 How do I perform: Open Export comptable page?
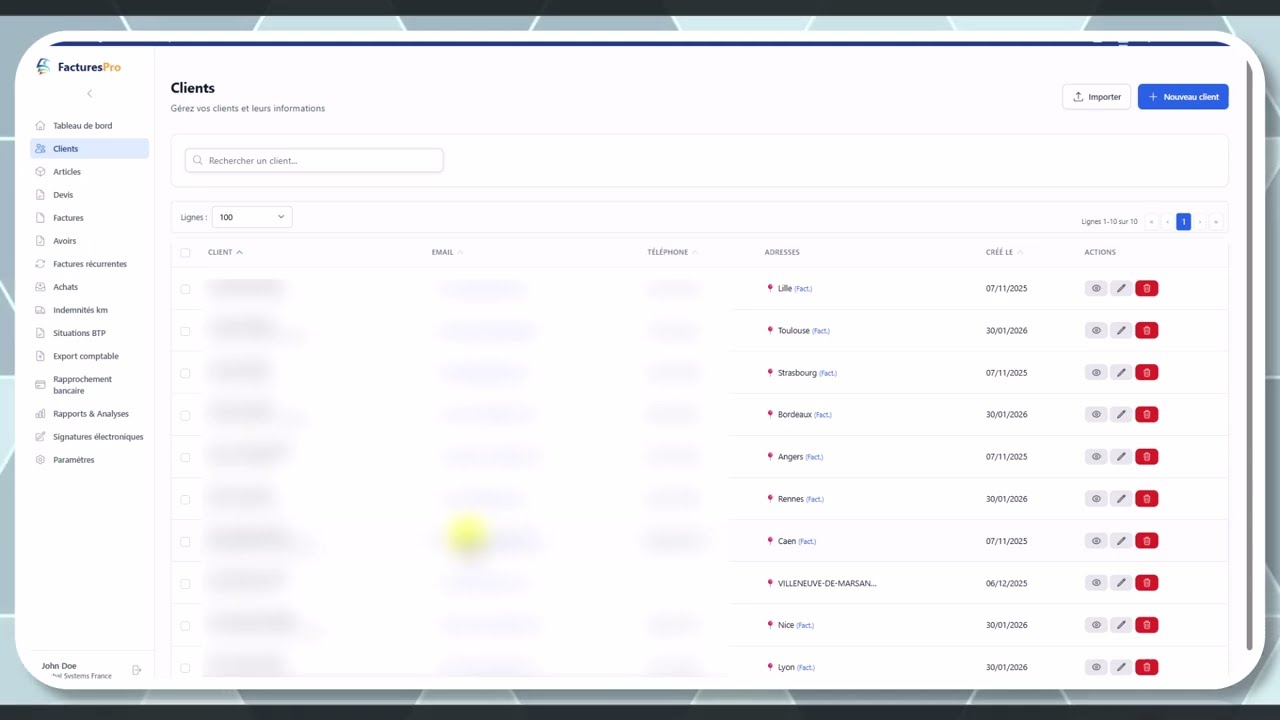[x=89, y=356]
